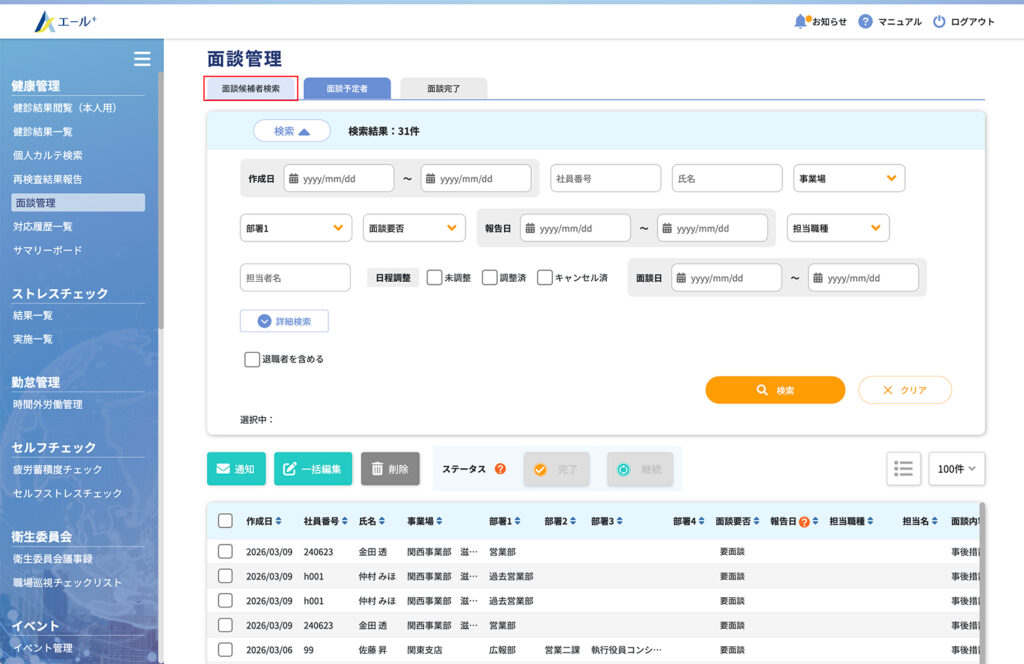The width and height of the screenshot is (1024, 664).
Task: Expand the 詳細検索 section
Action: pyautogui.click(x=284, y=321)
